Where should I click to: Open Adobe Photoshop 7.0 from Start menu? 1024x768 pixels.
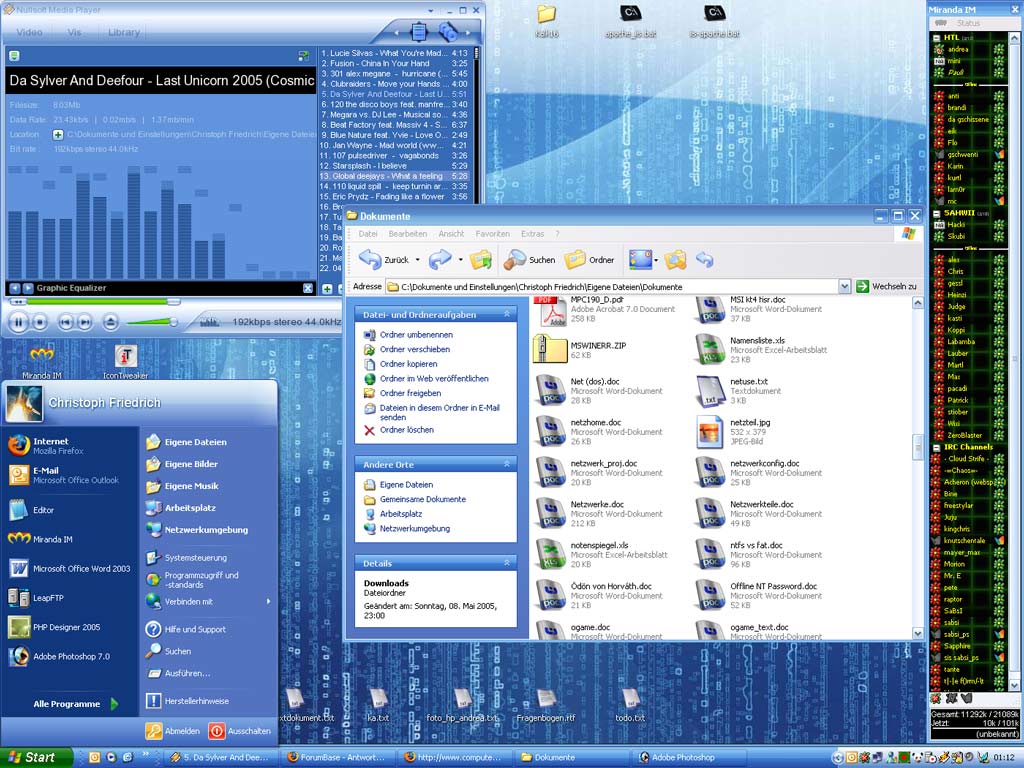(62, 656)
